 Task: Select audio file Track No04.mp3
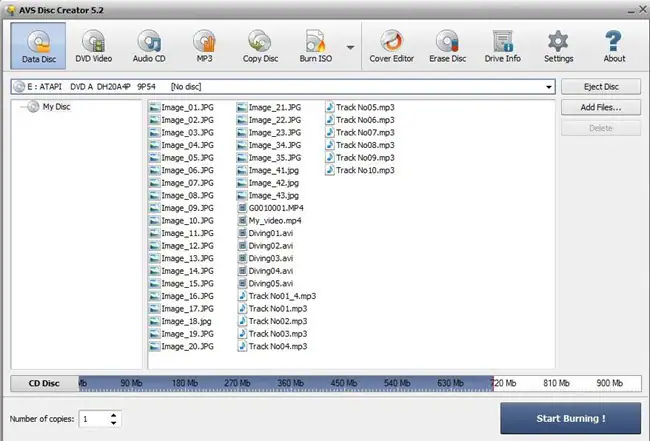click(x=273, y=346)
